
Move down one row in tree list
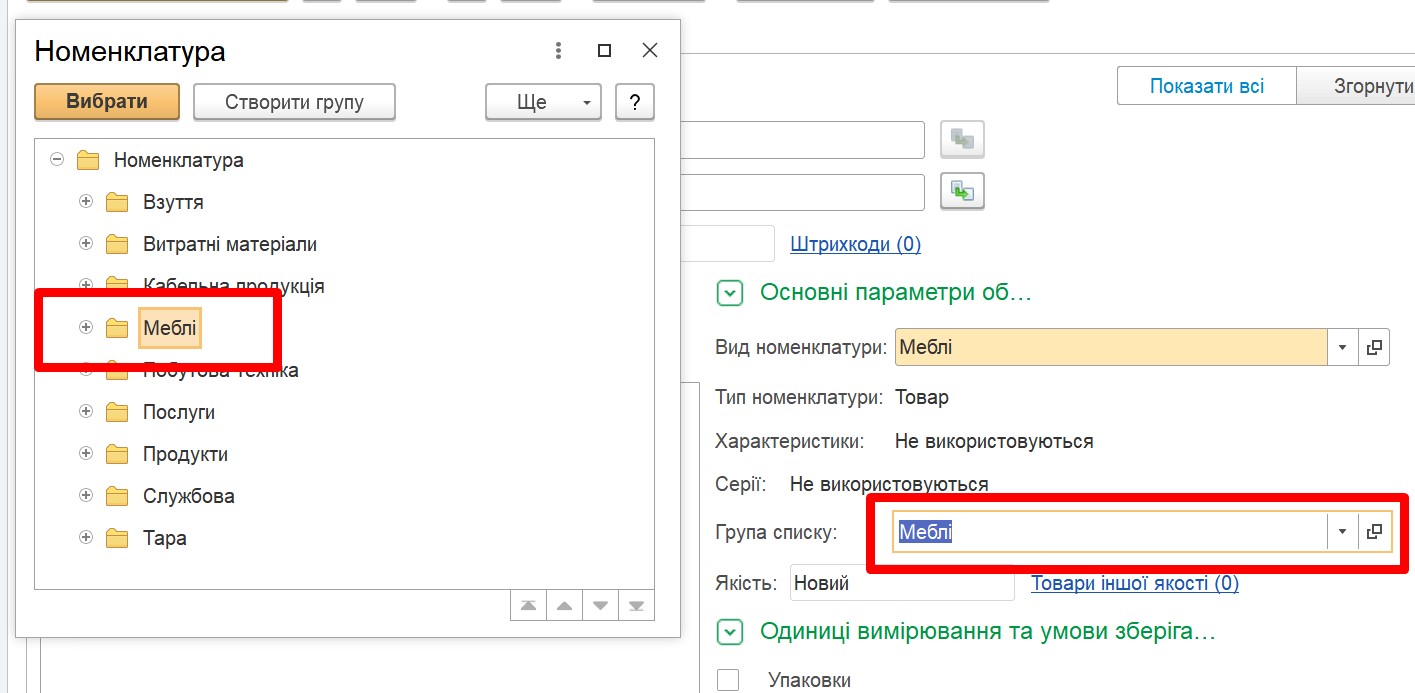tap(600, 606)
